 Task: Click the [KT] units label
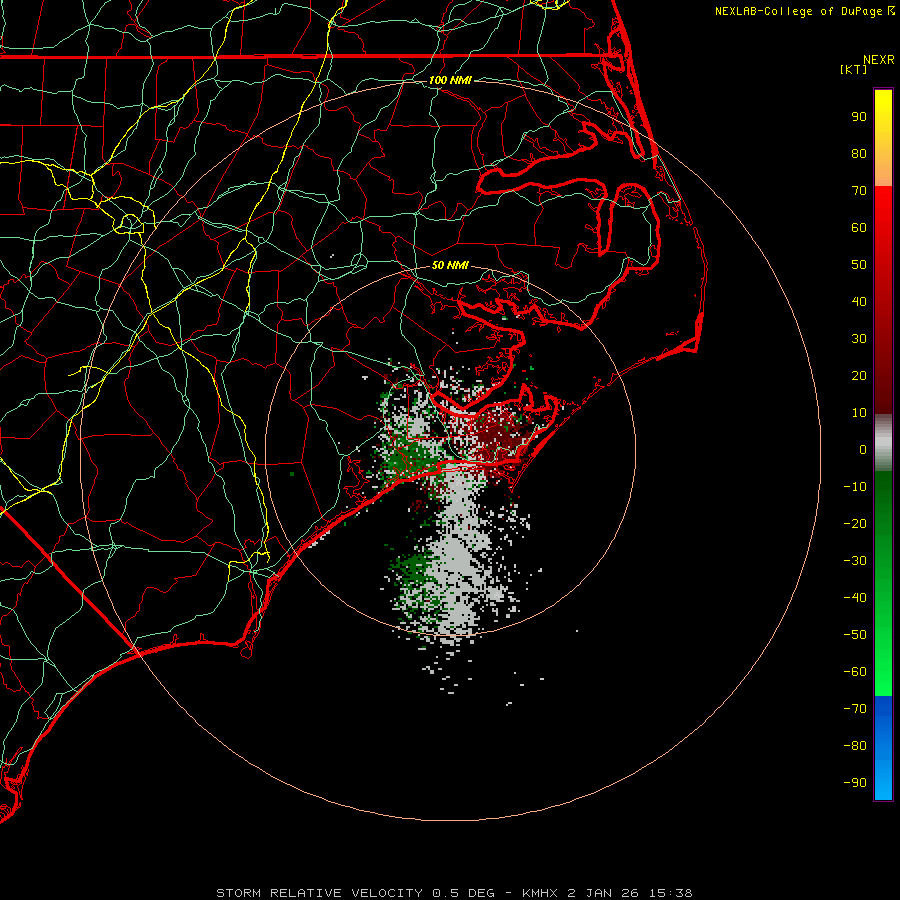pos(853,69)
